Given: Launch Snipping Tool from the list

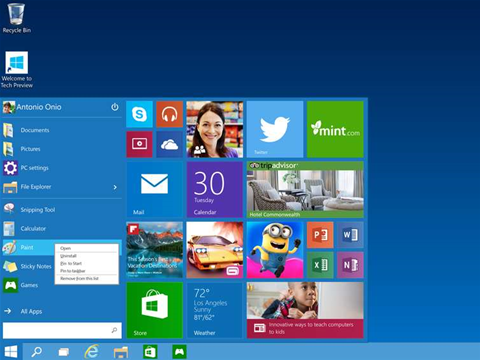Looking at the screenshot, I should pos(62,210).
